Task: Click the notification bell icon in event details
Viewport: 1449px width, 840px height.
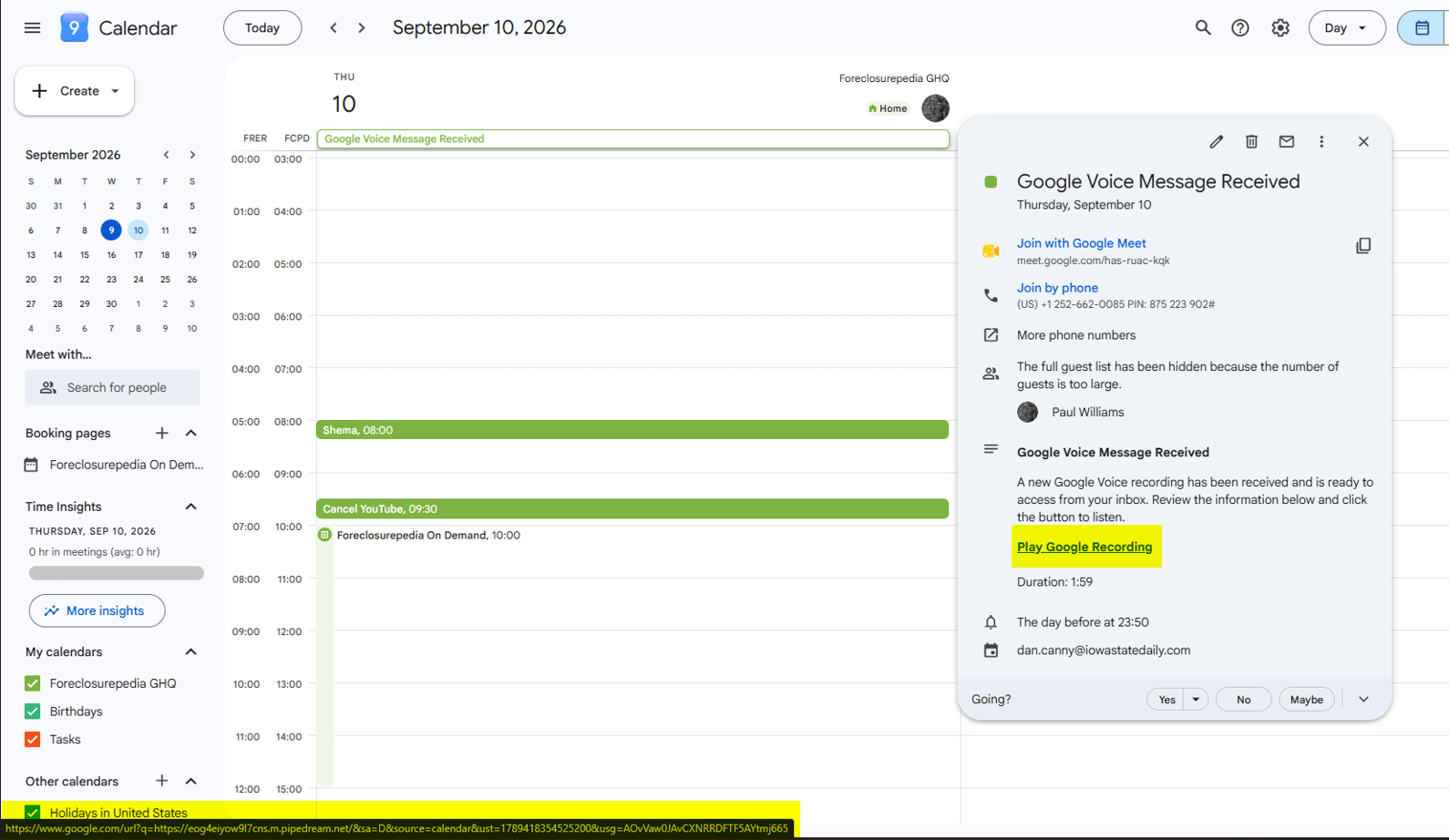Action: pos(991,622)
